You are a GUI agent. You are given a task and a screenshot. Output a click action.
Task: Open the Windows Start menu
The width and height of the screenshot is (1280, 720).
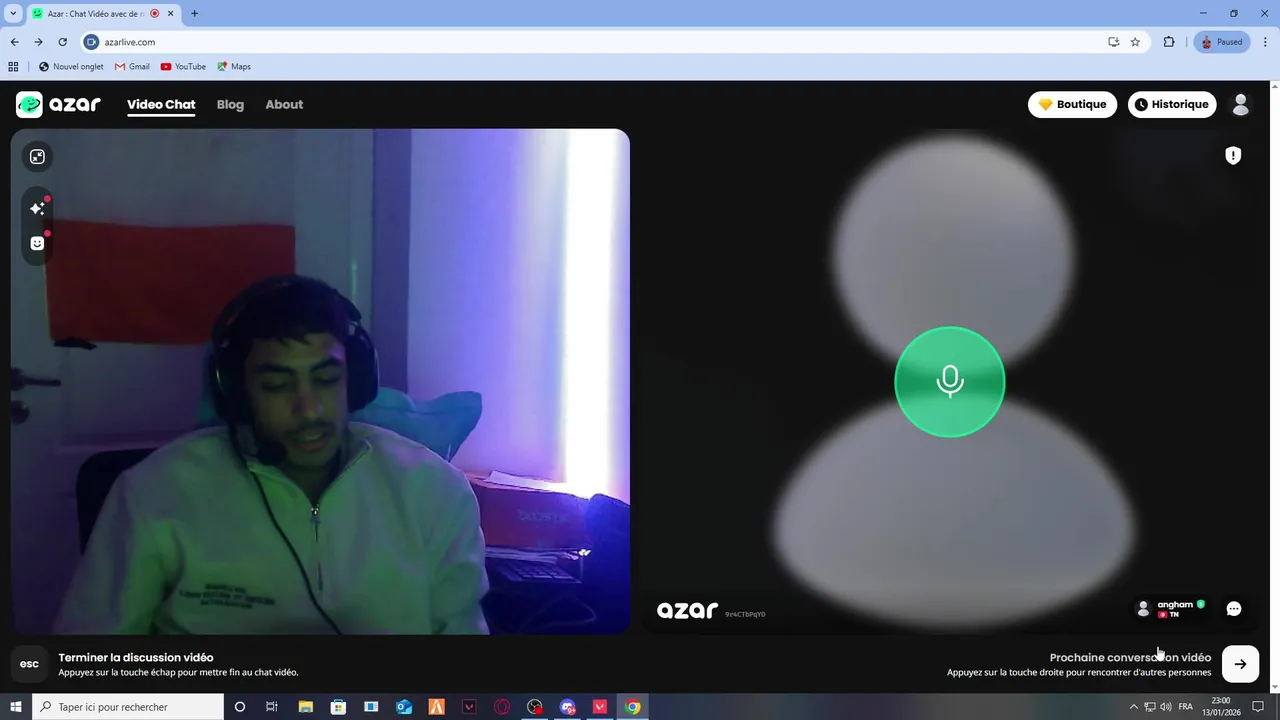point(15,707)
